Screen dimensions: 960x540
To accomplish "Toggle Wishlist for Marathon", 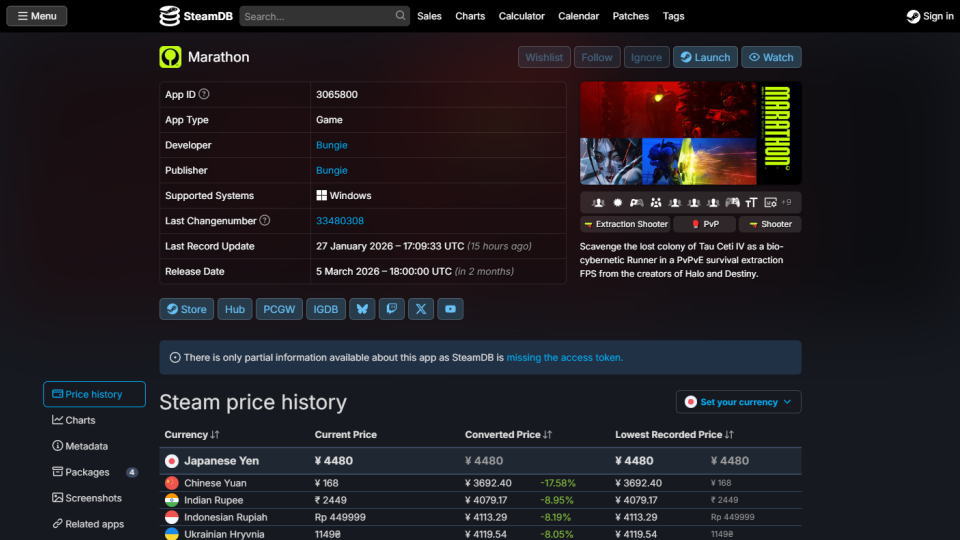I will [x=544, y=57].
